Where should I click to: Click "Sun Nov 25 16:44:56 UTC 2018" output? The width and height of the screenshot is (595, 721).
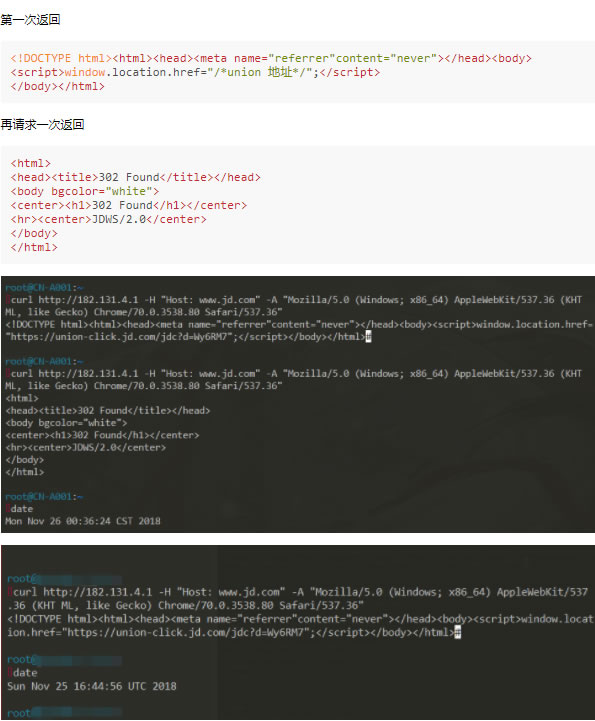92,687
